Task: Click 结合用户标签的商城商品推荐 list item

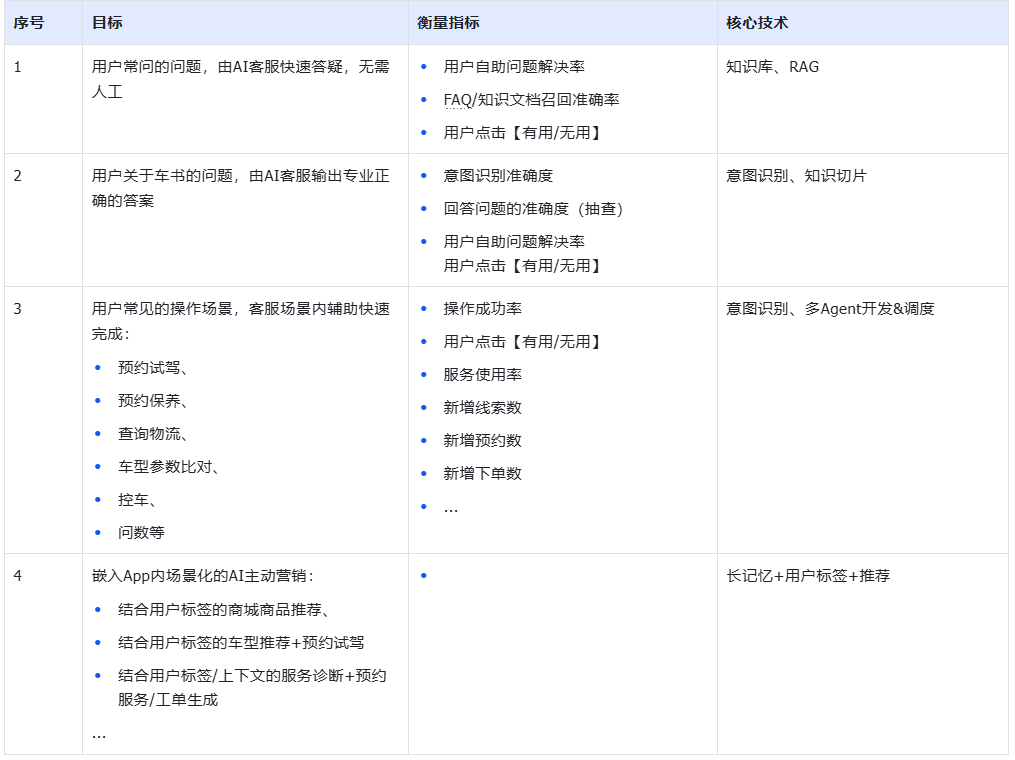Action: pyautogui.click(x=224, y=610)
